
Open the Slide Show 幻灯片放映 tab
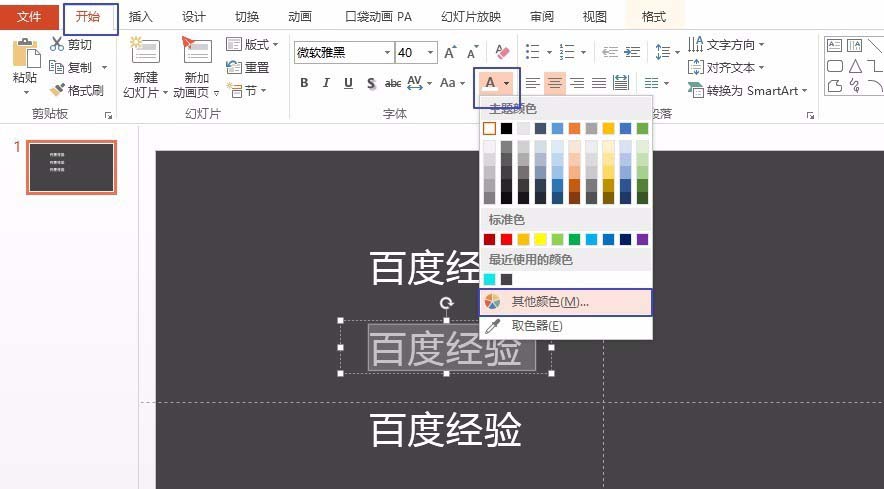coord(471,17)
